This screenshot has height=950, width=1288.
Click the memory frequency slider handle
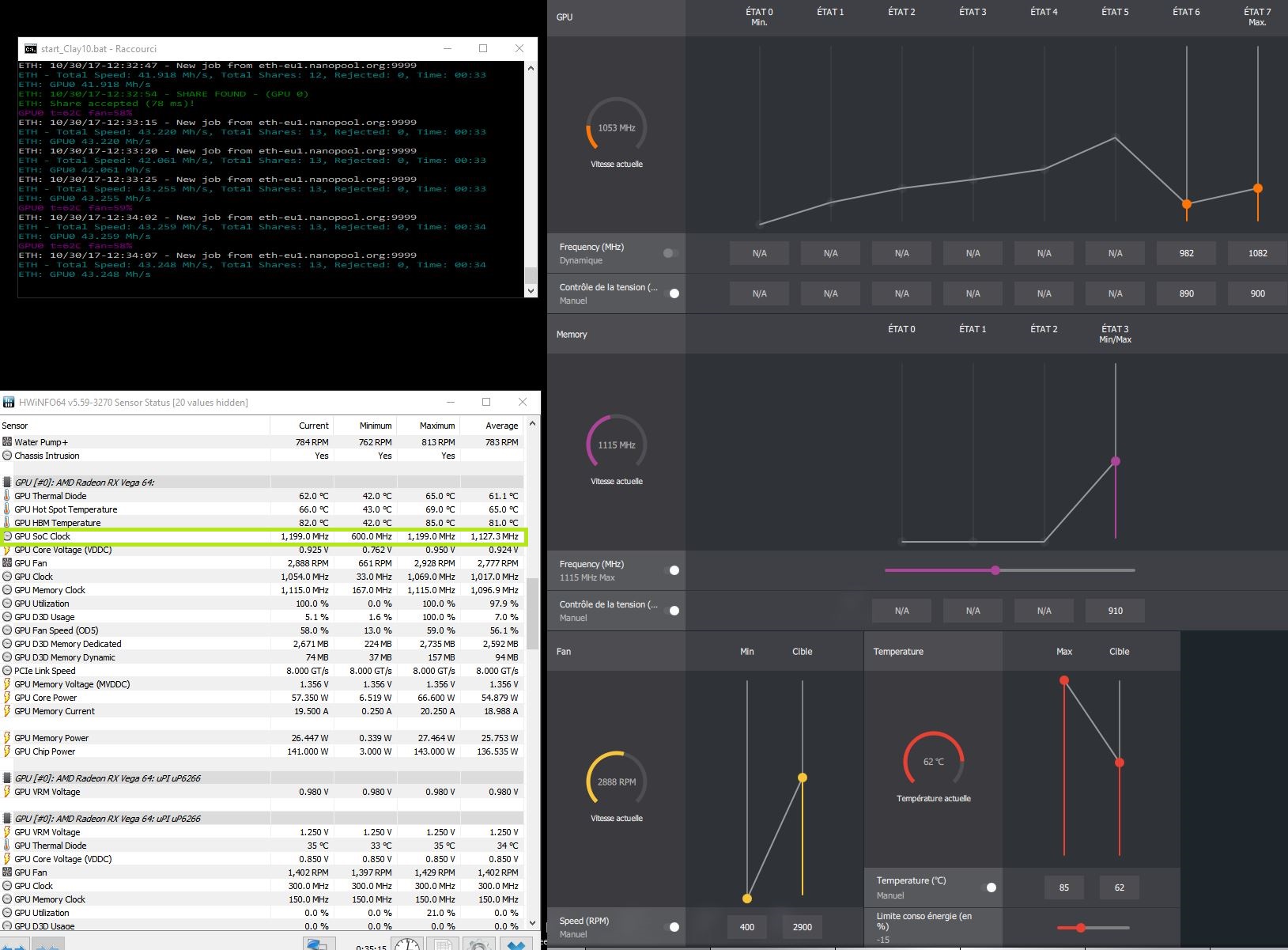pyautogui.click(x=995, y=570)
